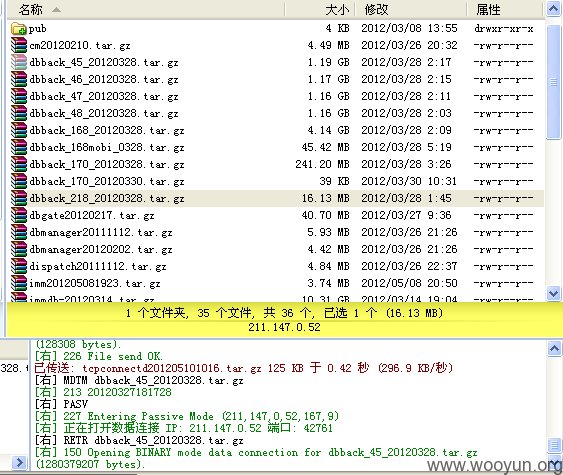This screenshot has width=563, height=475.
Task: Select the dbmanager20111112.tar.gz archive icon
Action: [19, 232]
